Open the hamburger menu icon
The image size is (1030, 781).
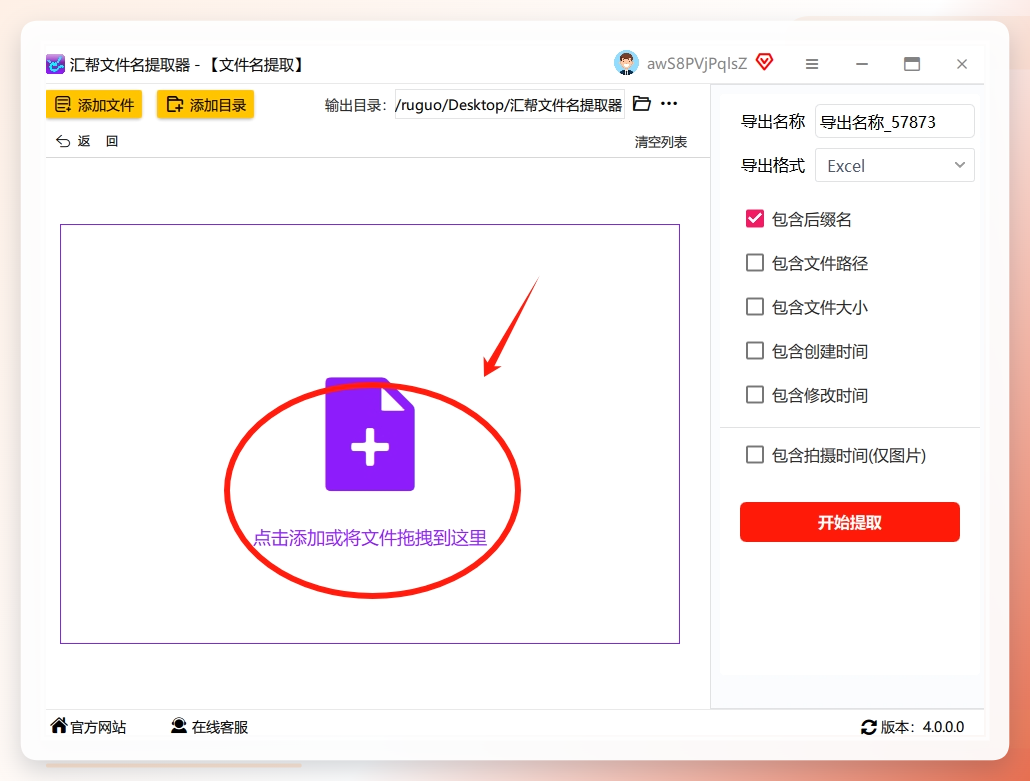point(812,64)
